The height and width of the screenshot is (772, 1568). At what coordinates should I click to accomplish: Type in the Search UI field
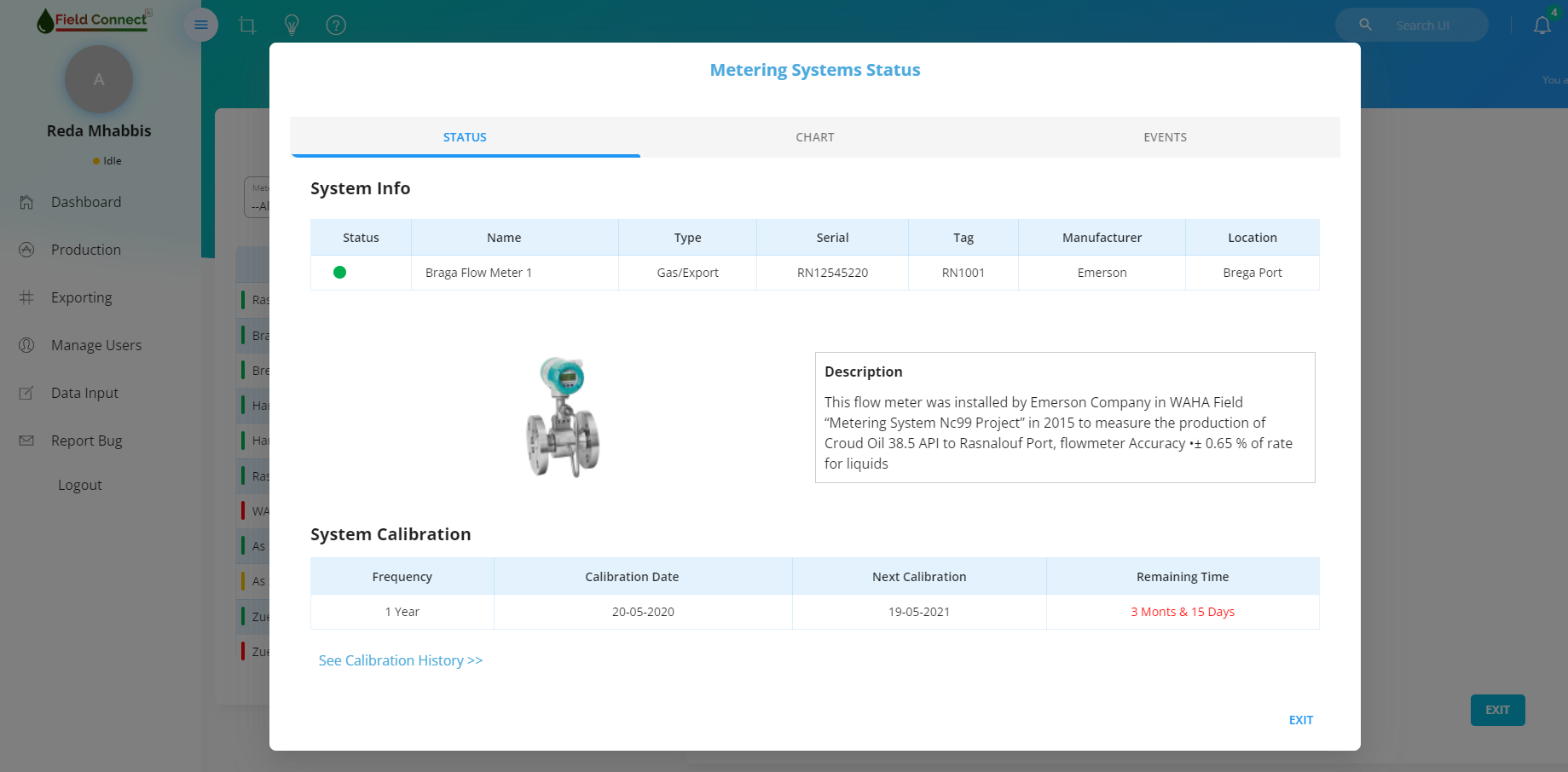pyautogui.click(x=1432, y=26)
